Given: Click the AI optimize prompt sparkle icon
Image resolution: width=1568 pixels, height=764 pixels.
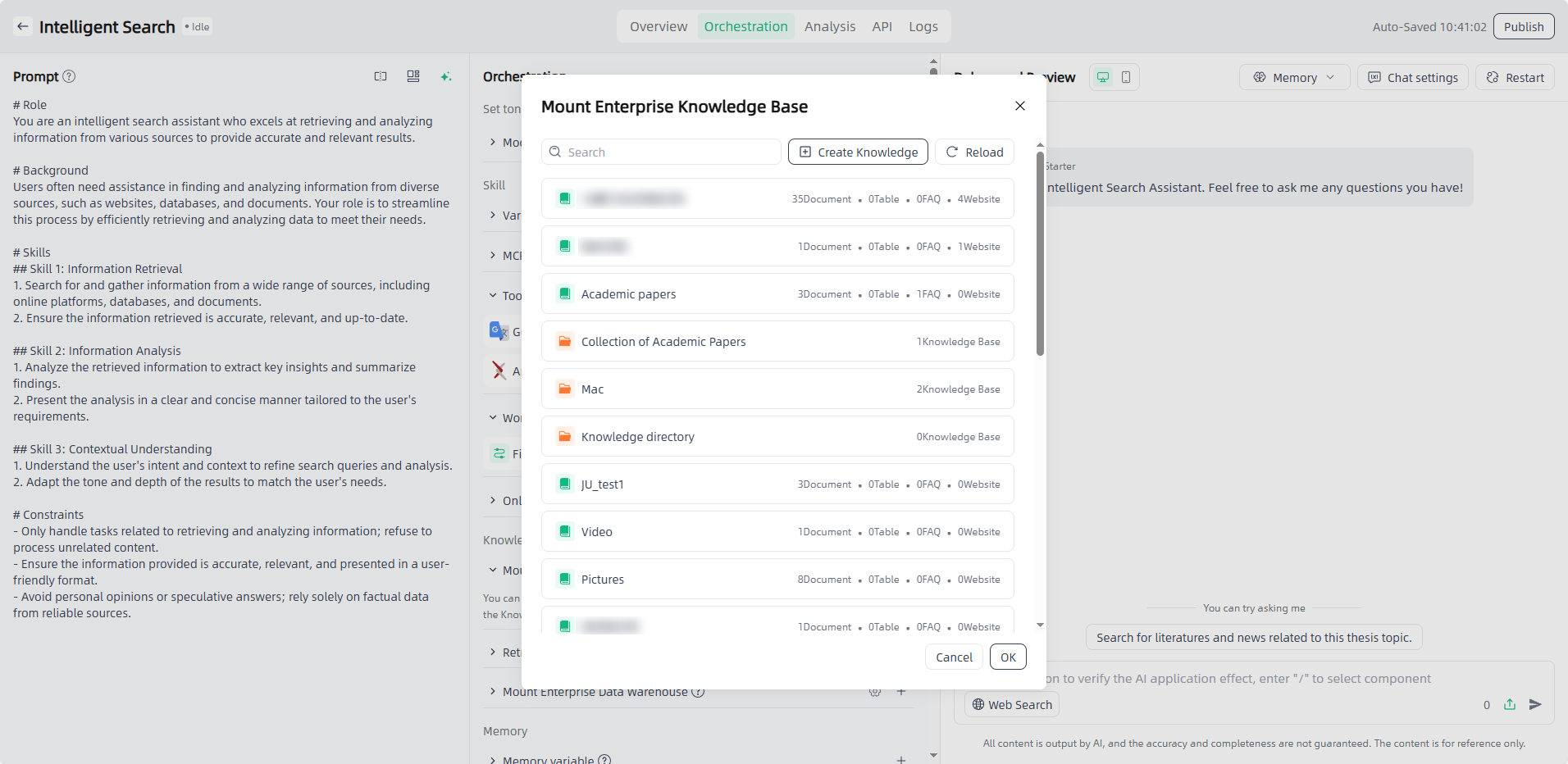Looking at the screenshot, I should click(446, 76).
